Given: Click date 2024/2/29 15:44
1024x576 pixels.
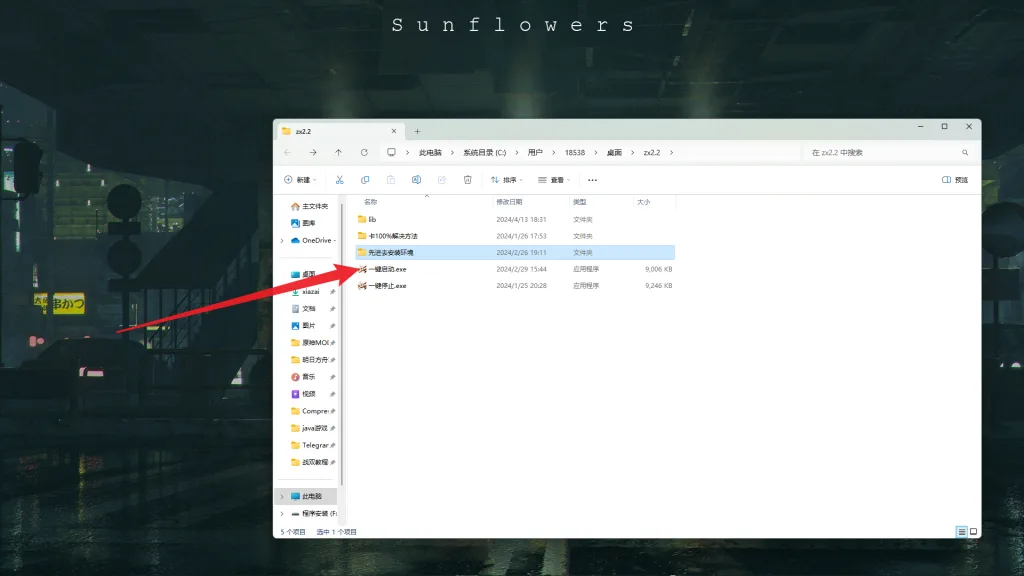Looking at the screenshot, I should (521, 269).
